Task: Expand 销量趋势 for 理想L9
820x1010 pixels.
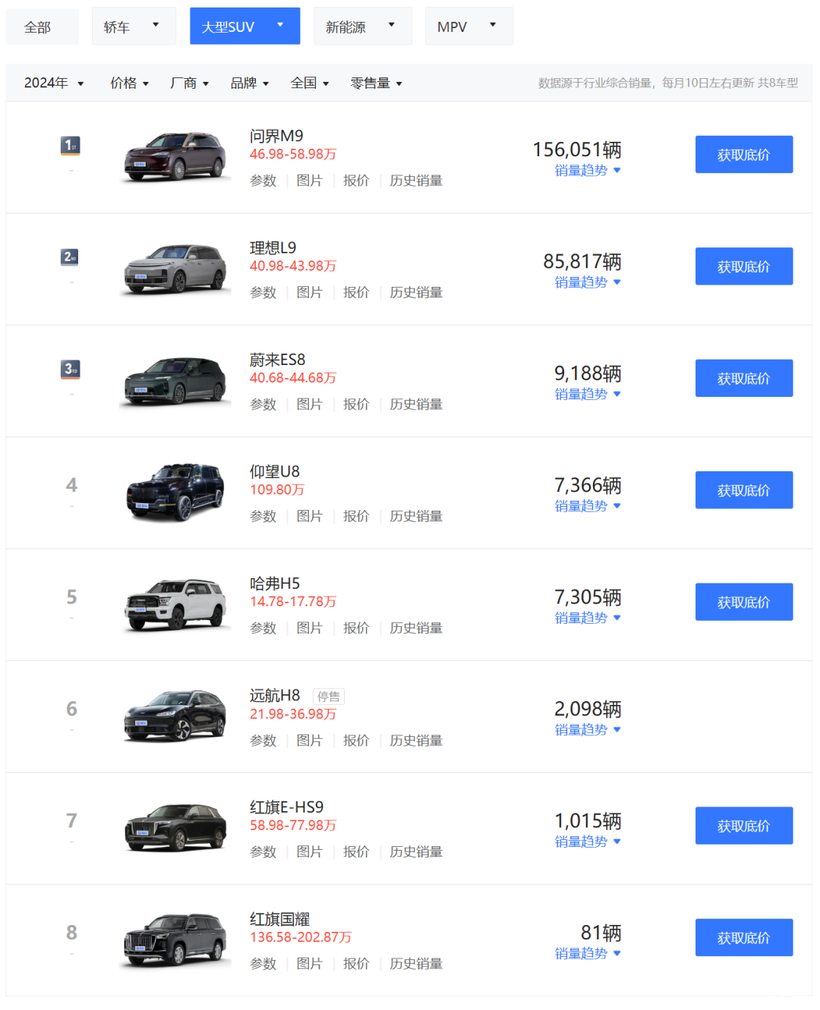Action: point(588,282)
